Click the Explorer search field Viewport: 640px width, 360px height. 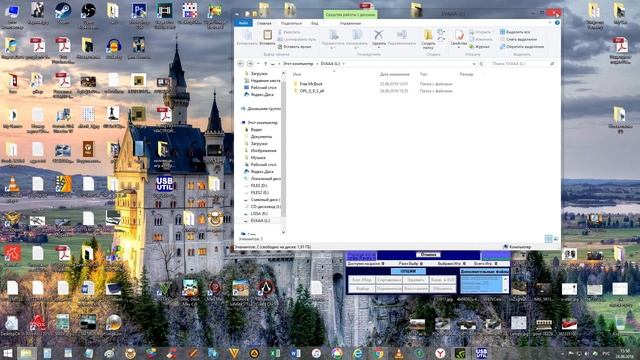click(523, 64)
